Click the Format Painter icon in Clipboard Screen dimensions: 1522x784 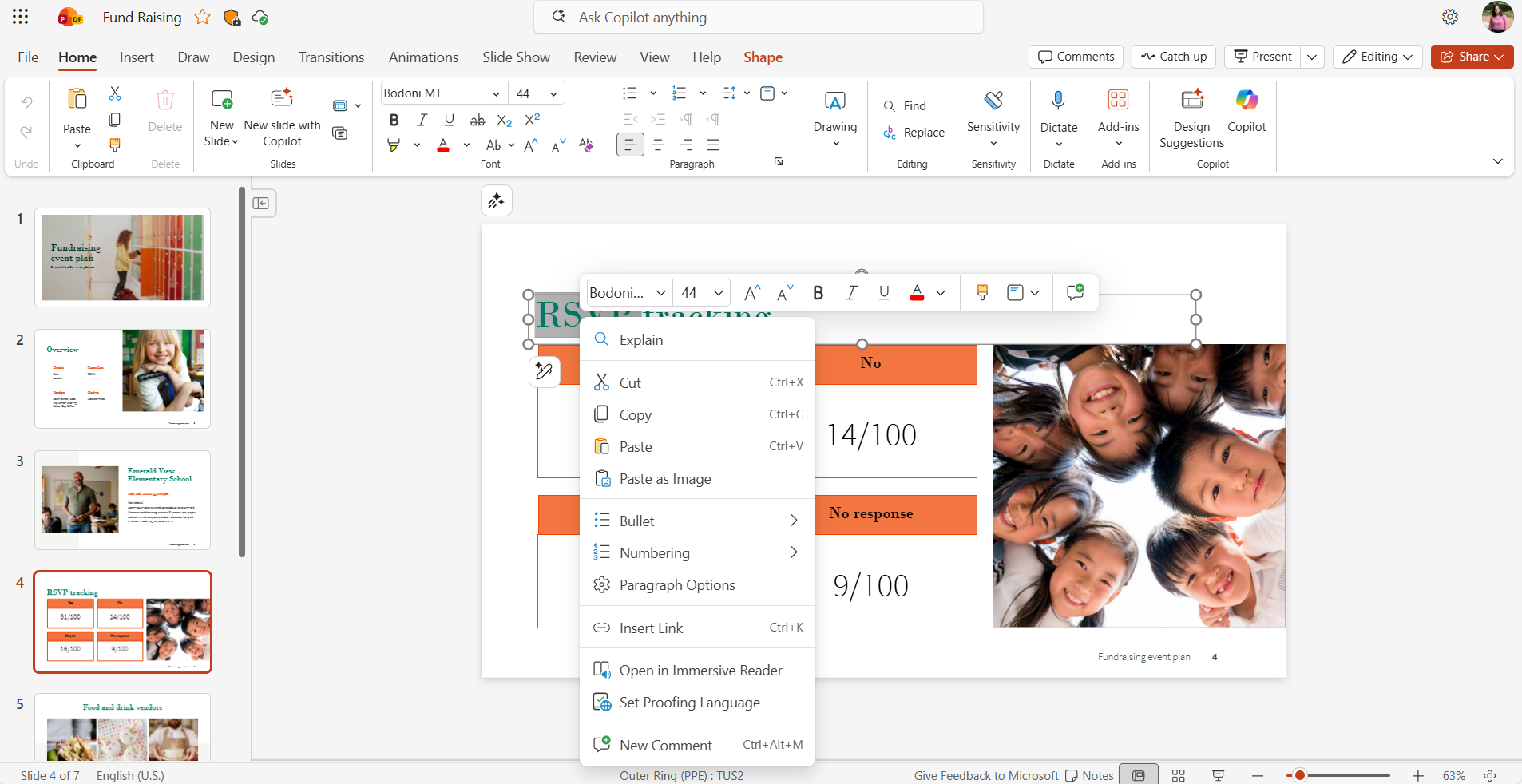coord(115,145)
